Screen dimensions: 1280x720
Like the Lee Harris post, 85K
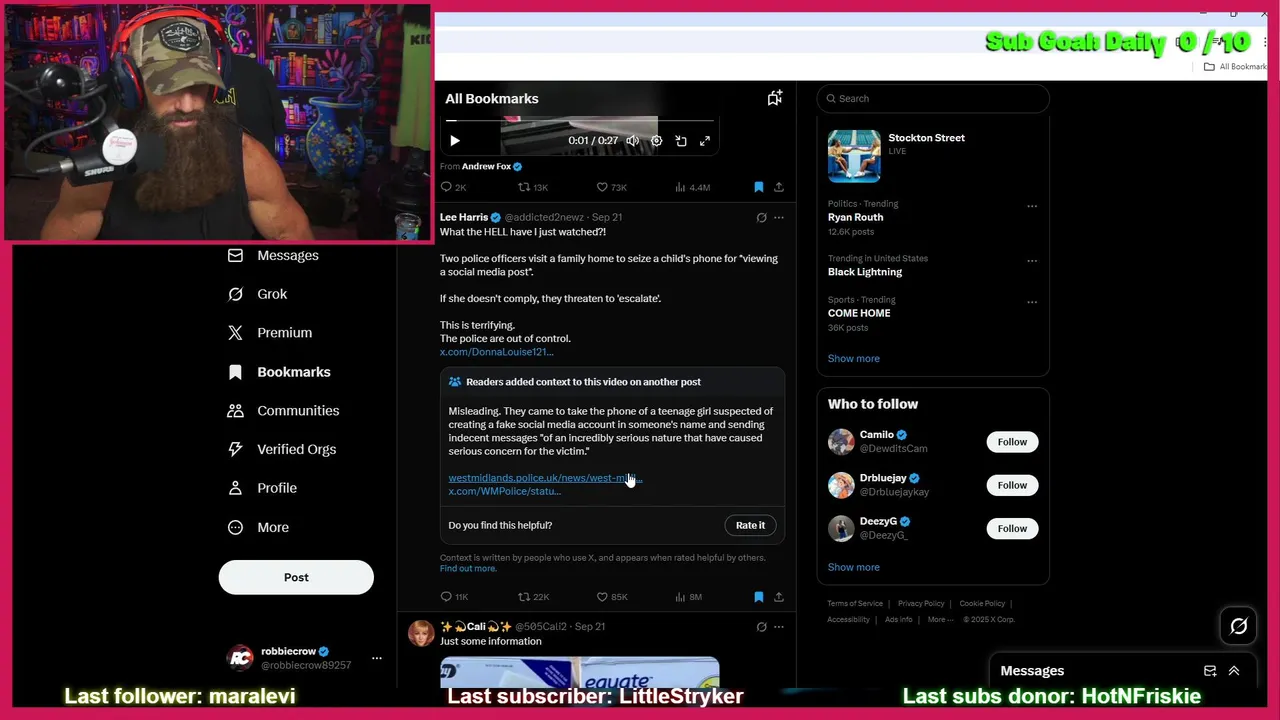pos(612,597)
